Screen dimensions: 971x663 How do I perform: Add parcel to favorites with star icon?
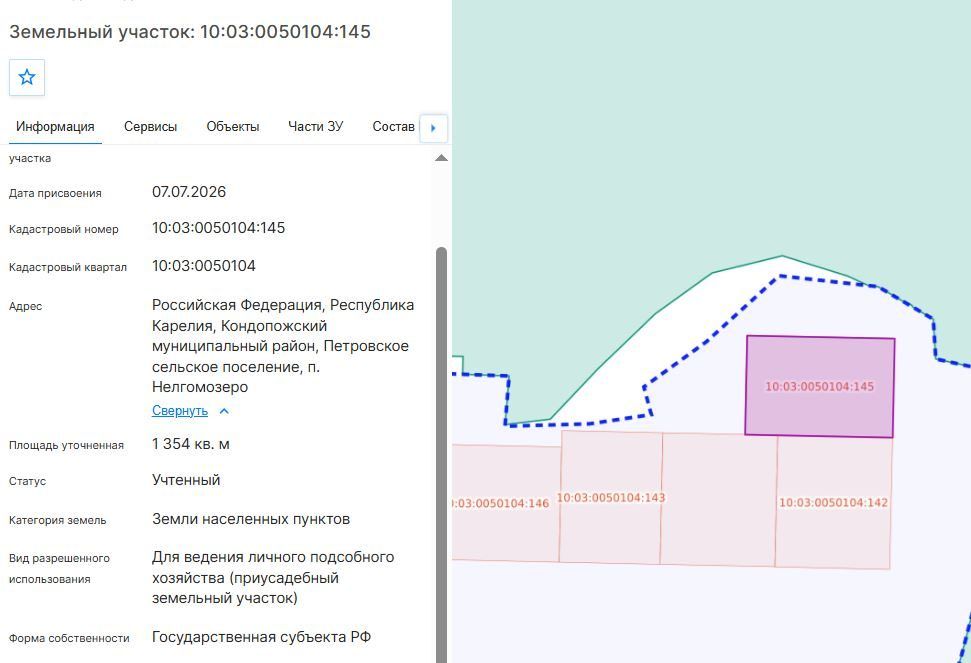(x=27, y=77)
